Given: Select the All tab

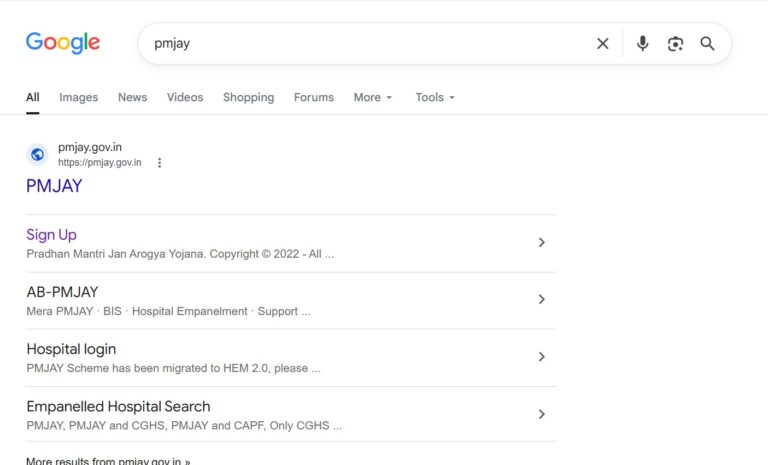Looking at the screenshot, I should coord(33,97).
